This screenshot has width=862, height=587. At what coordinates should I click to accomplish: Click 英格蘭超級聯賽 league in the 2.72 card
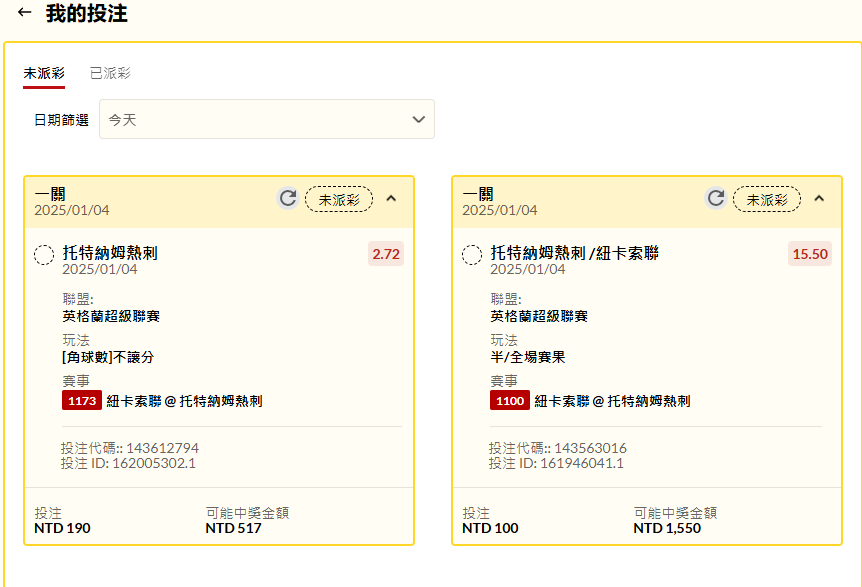[x=111, y=316]
